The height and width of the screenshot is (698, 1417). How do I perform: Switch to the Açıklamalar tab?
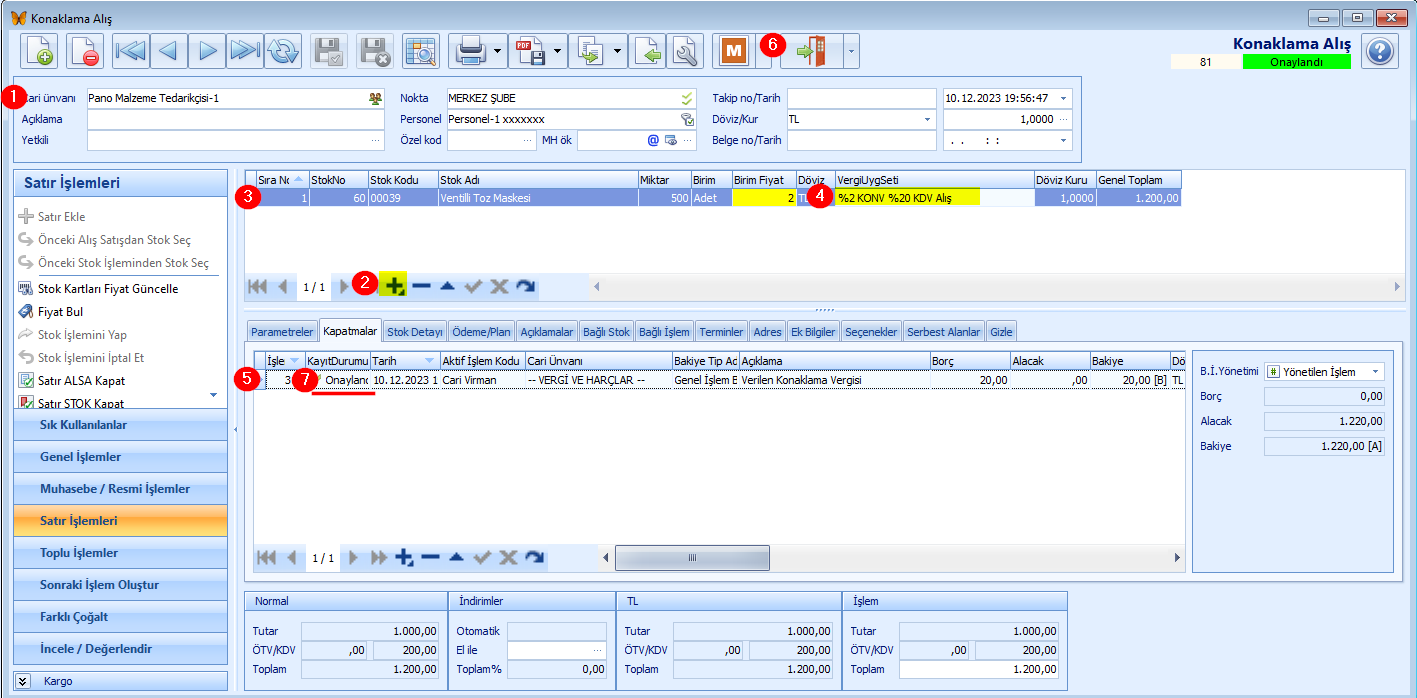pos(547,332)
